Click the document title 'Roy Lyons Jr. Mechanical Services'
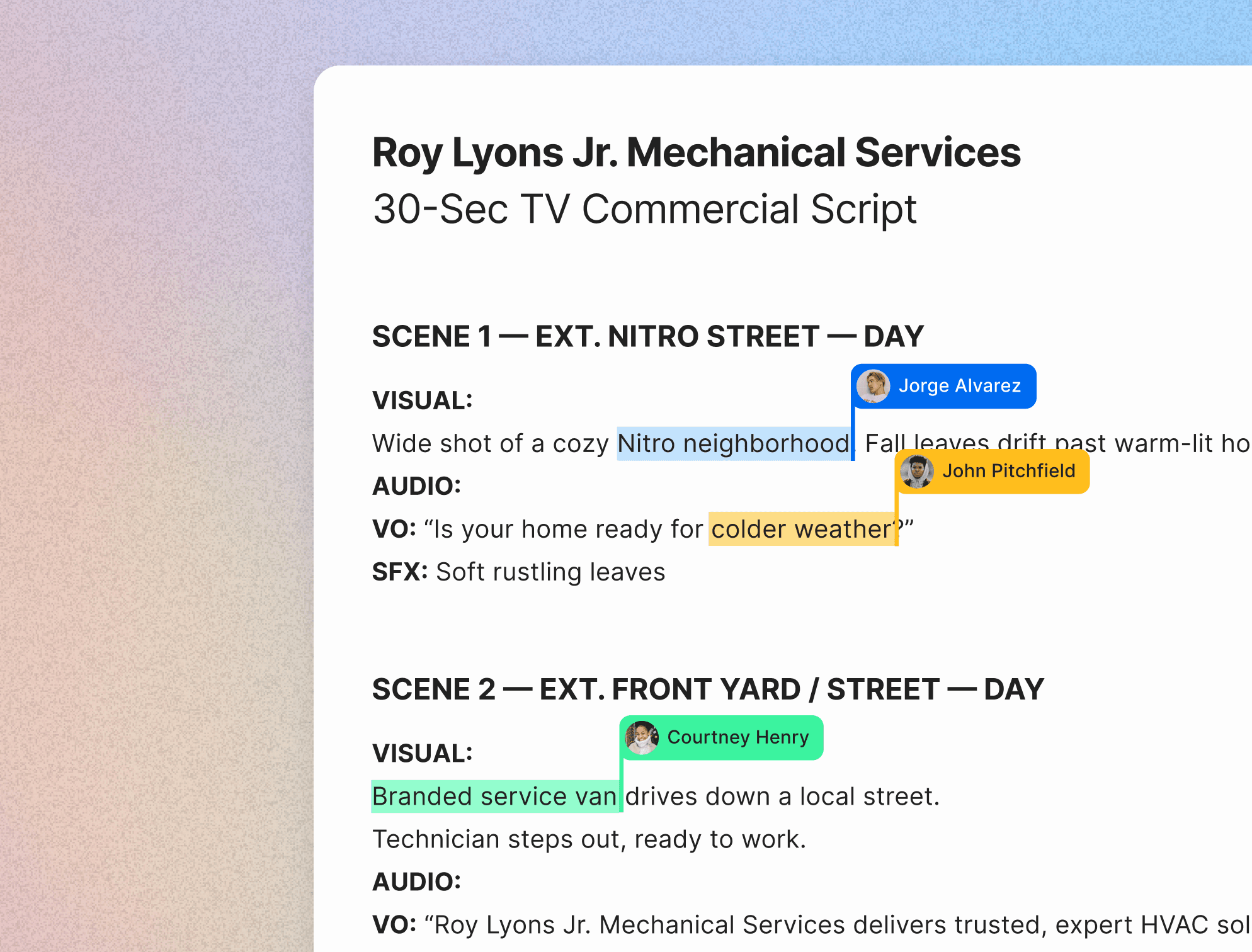The width and height of the screenshot is (1252, 952). tap(696, 153)
